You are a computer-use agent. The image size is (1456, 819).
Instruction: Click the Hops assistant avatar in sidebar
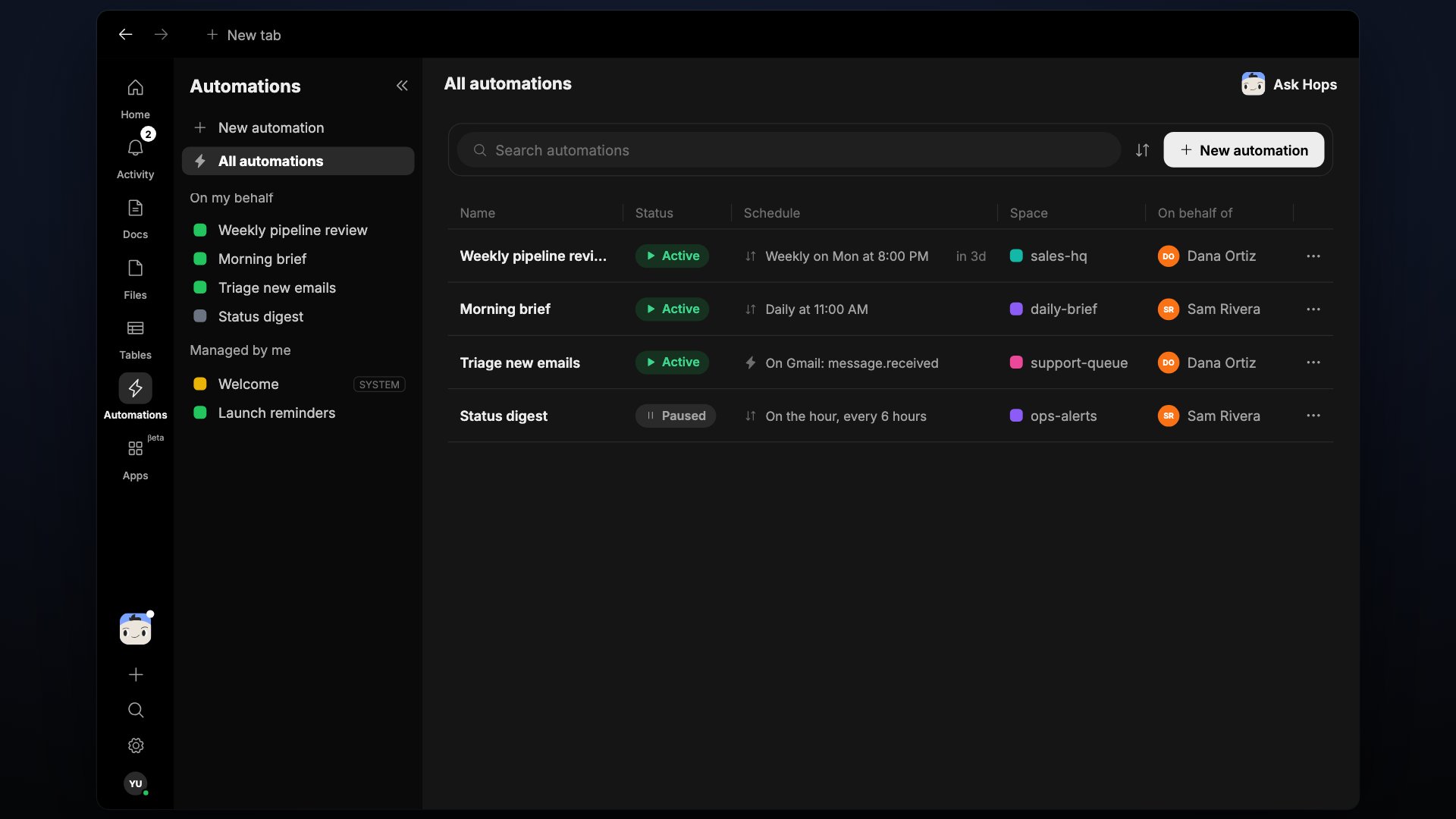135,629
